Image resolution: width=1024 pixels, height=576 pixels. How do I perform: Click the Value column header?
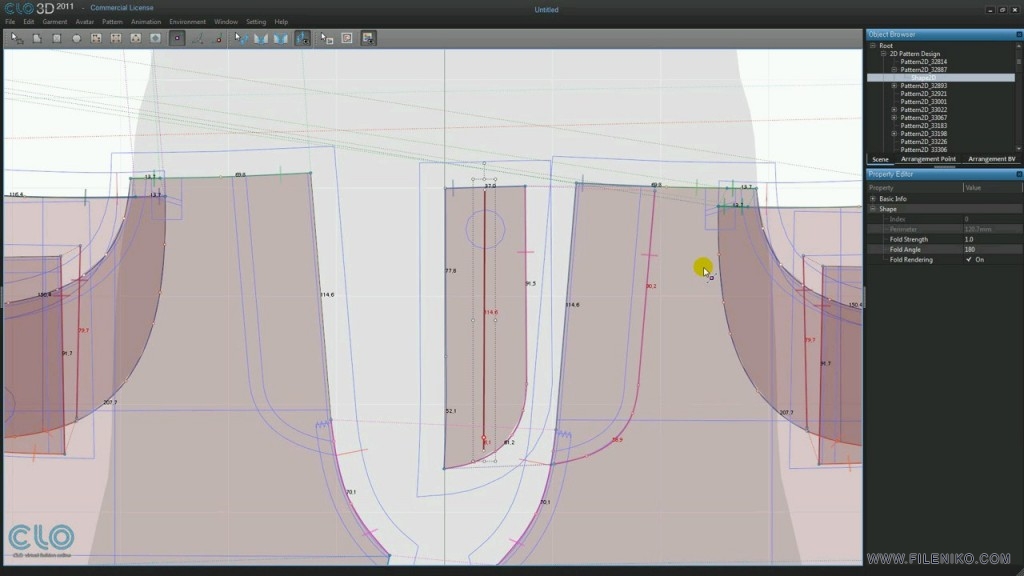993,188
